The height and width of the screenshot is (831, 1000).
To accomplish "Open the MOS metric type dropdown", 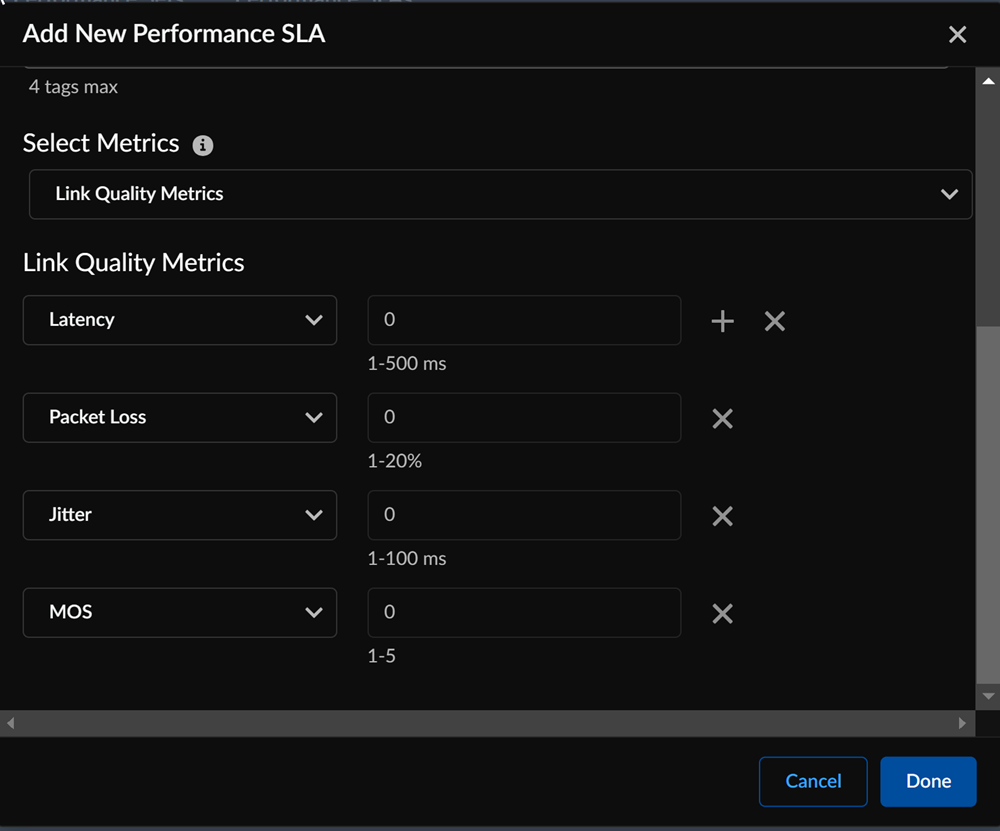I will (x=180, y=612).
